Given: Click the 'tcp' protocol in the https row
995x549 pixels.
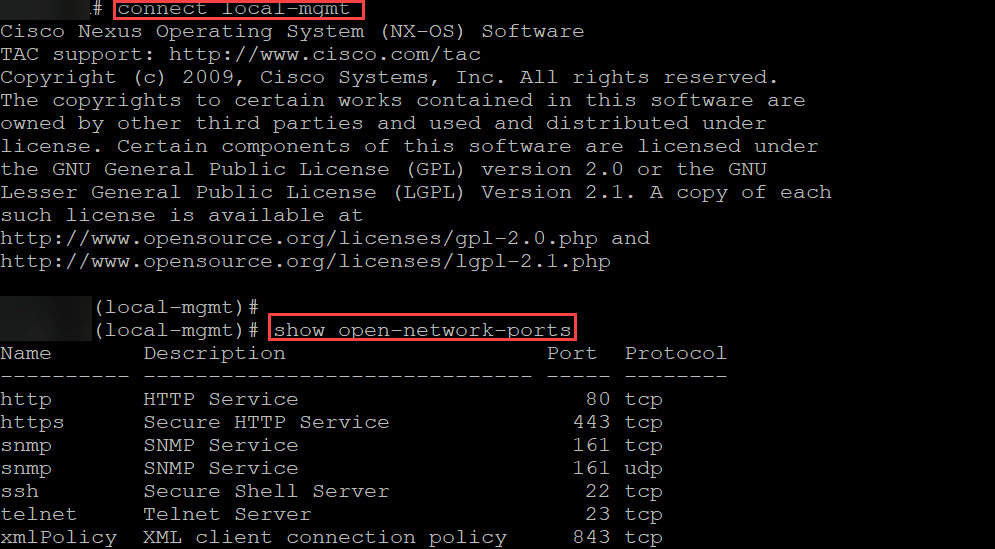Looking at the screenshot, I should coord(644,423).
